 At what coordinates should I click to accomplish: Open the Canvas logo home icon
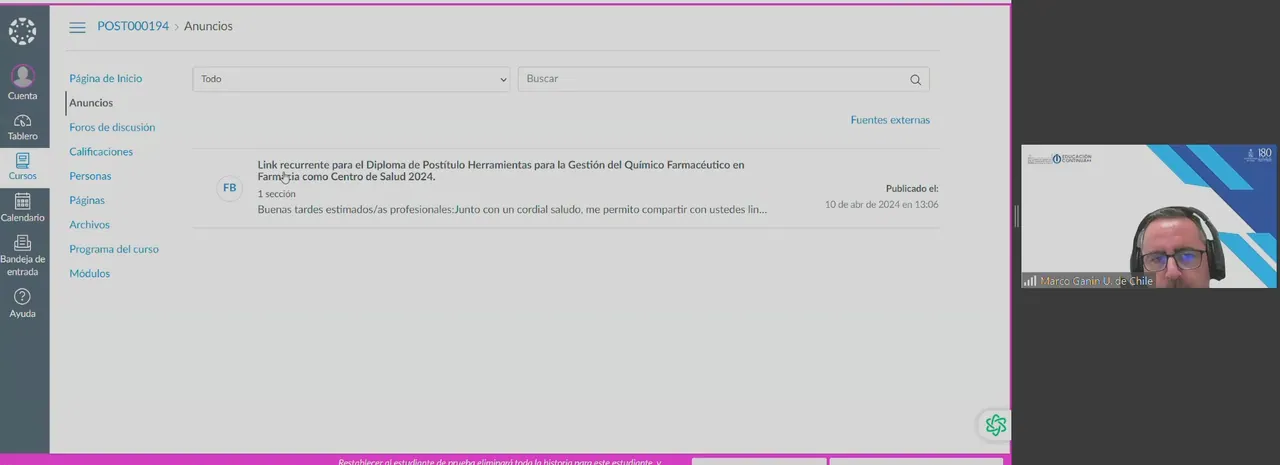pyautogui.click(x=22, y=31)
